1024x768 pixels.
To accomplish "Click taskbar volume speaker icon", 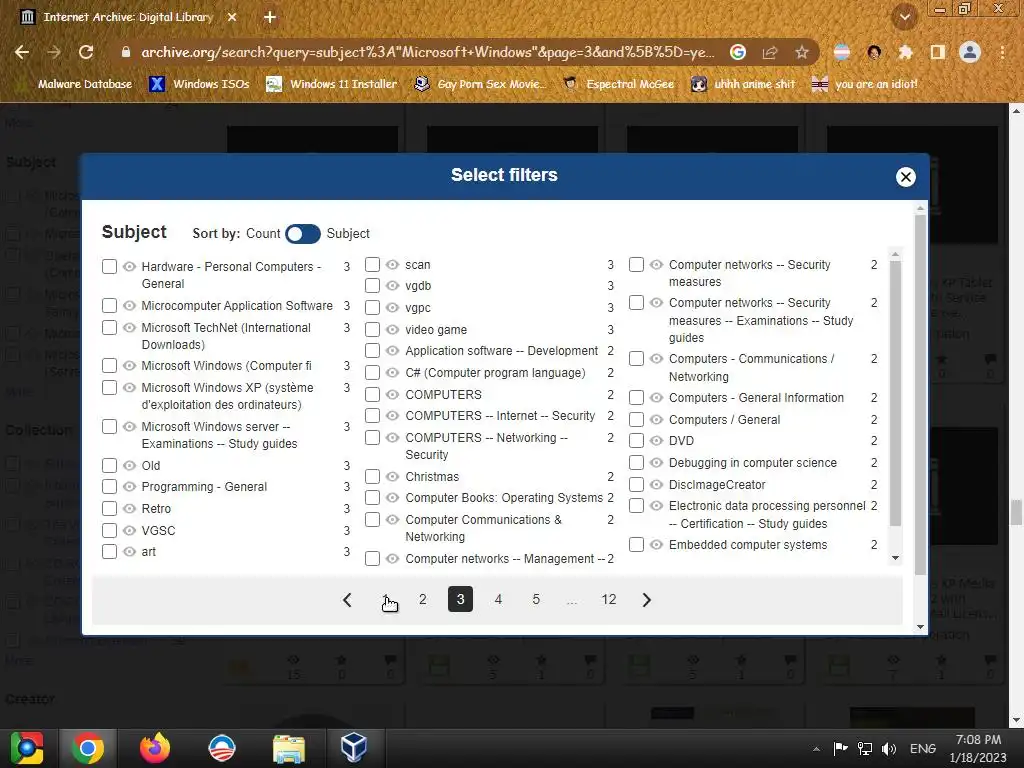I will point(889,749).
